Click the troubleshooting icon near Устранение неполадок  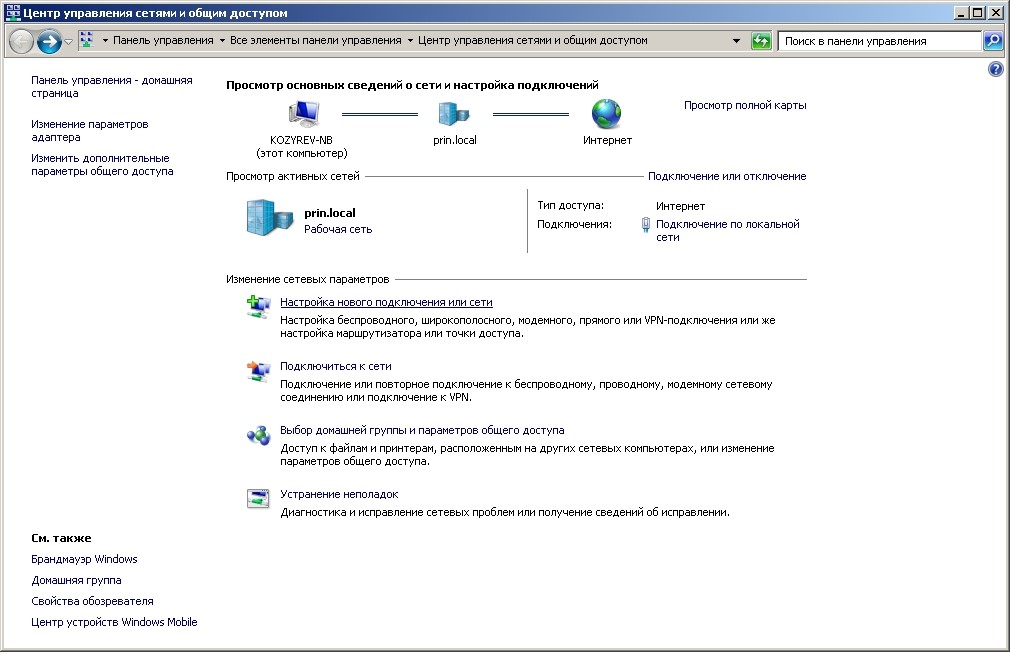(x=258, y=499)
